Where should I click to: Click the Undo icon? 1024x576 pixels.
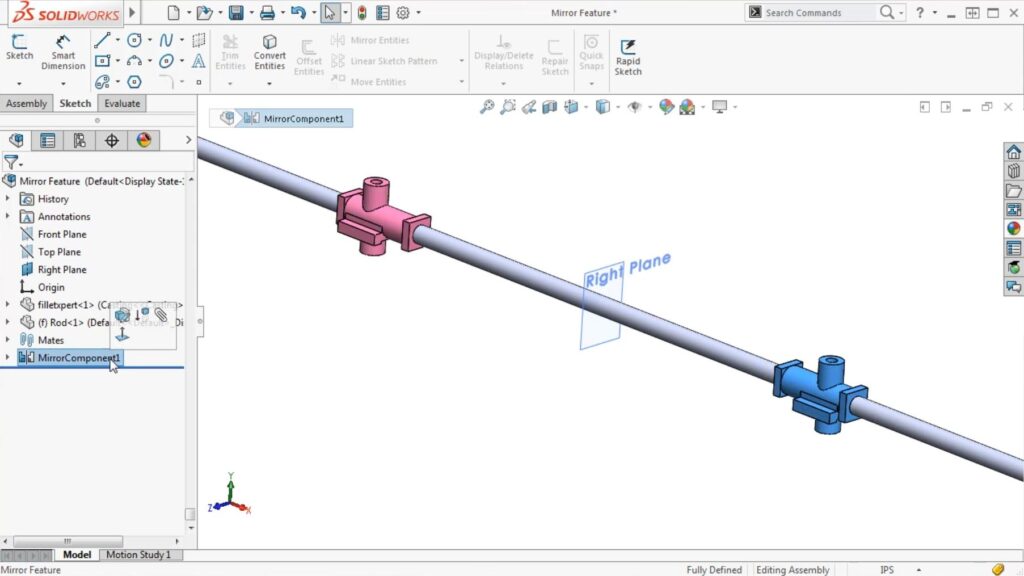click(298, 12)
